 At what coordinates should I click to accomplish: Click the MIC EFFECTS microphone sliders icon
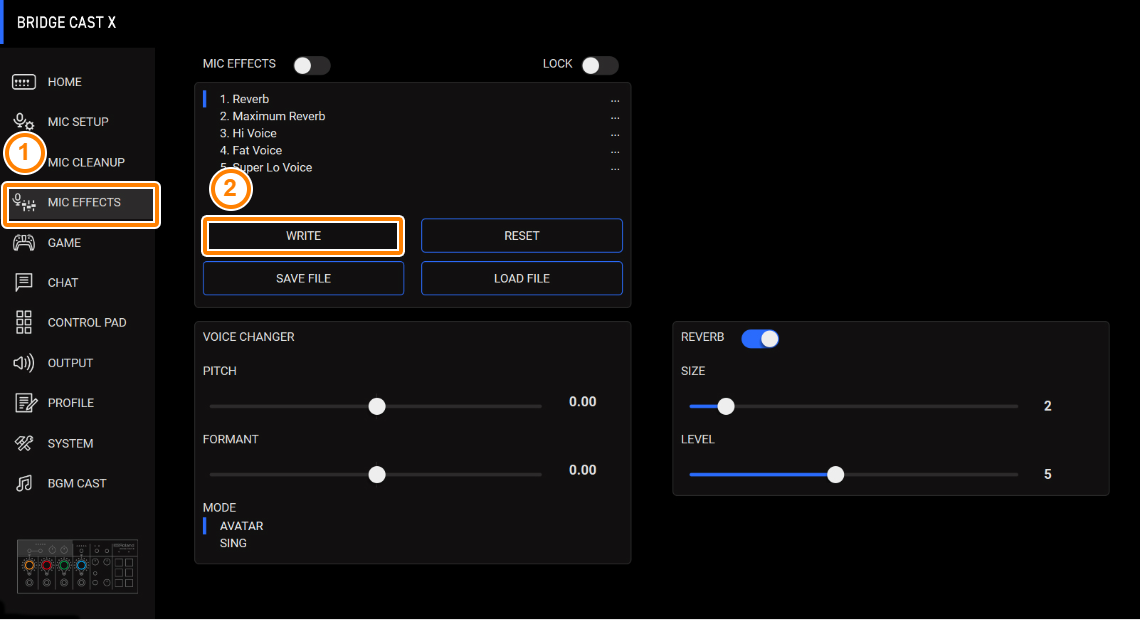[x=24, y=203]
